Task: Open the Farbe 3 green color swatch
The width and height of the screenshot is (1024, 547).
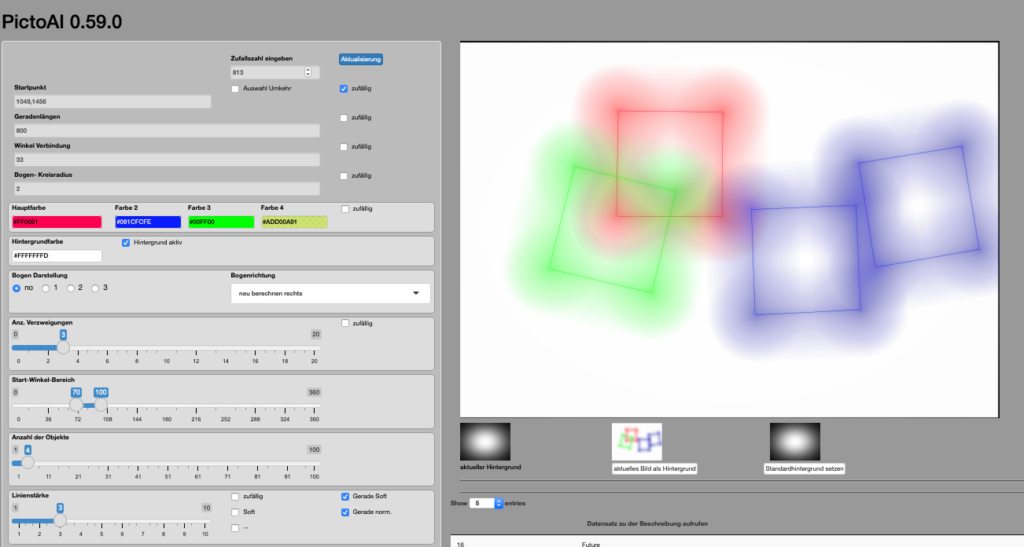Action: [220, 222]
